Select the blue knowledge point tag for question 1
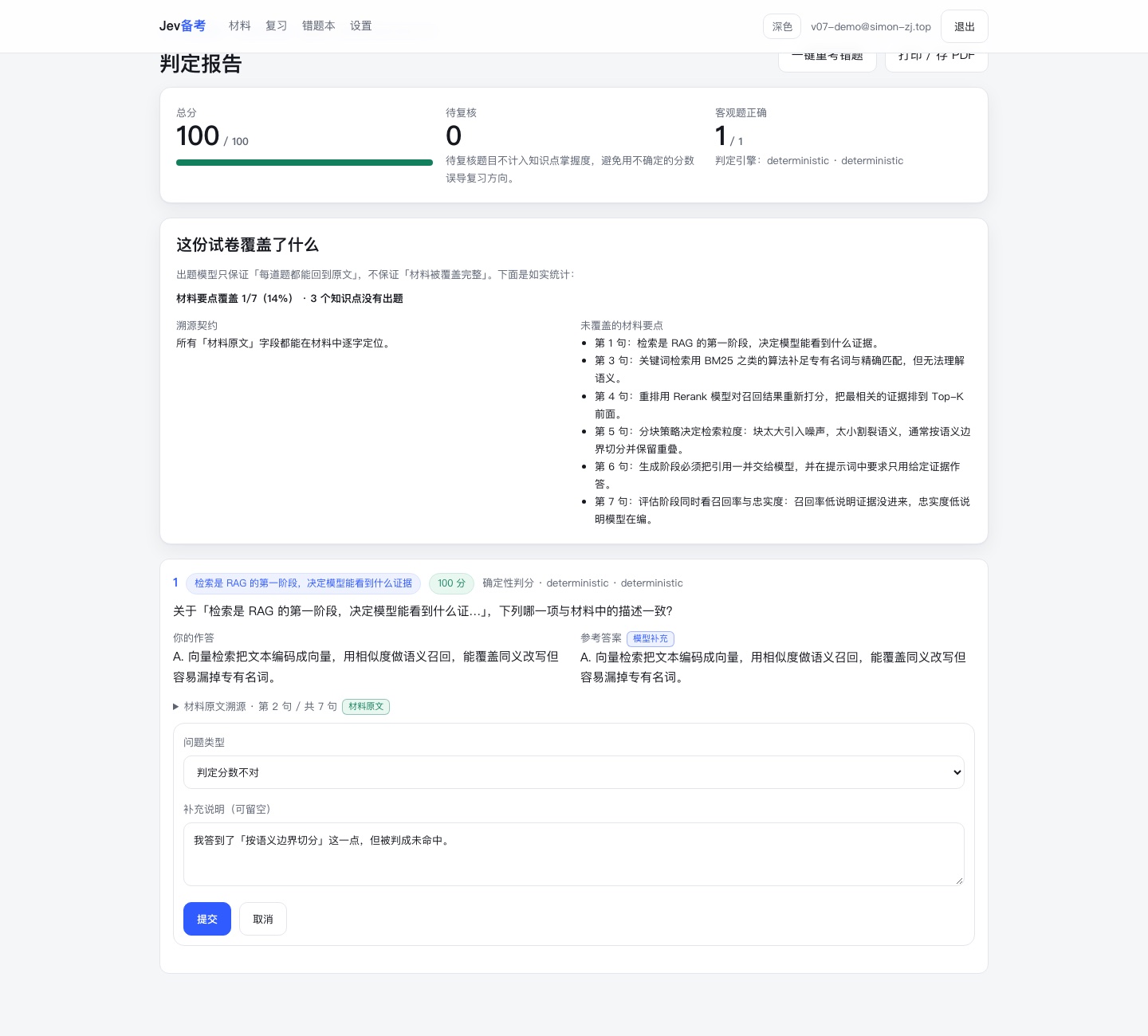 tap(304, 583)
